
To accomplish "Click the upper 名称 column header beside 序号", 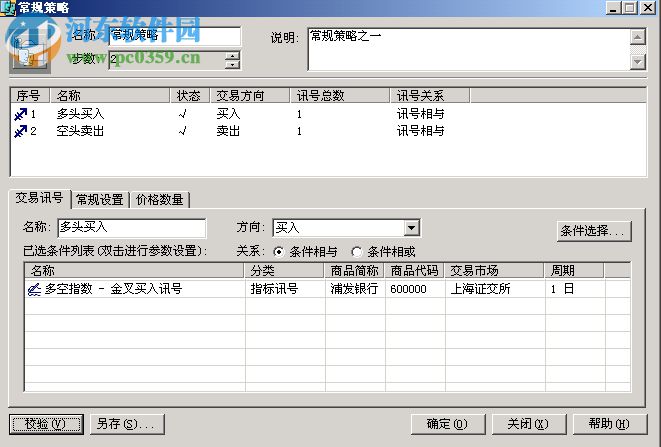I will pyautogui.click(x=110, y=96).
